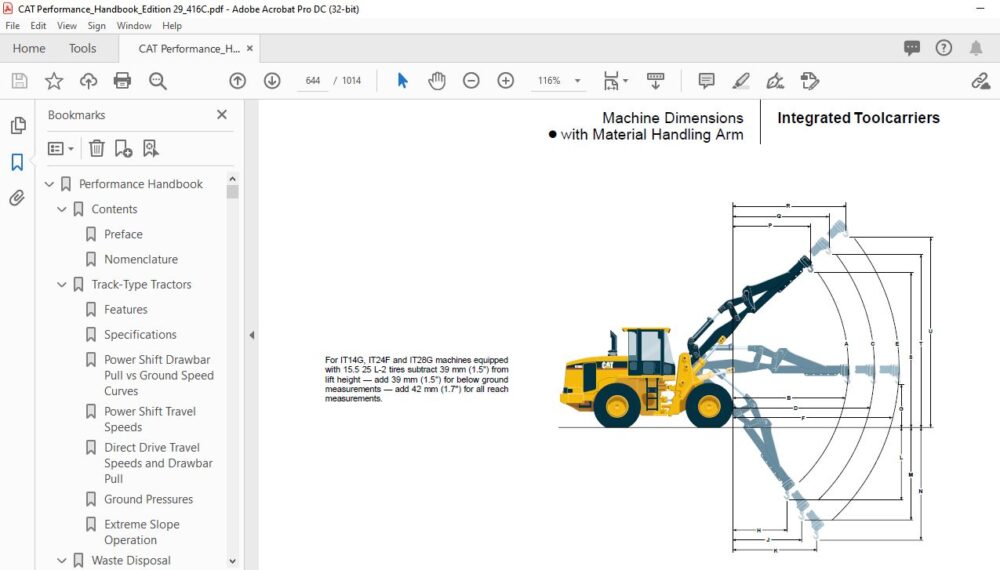Go to next page arrow

272,80
